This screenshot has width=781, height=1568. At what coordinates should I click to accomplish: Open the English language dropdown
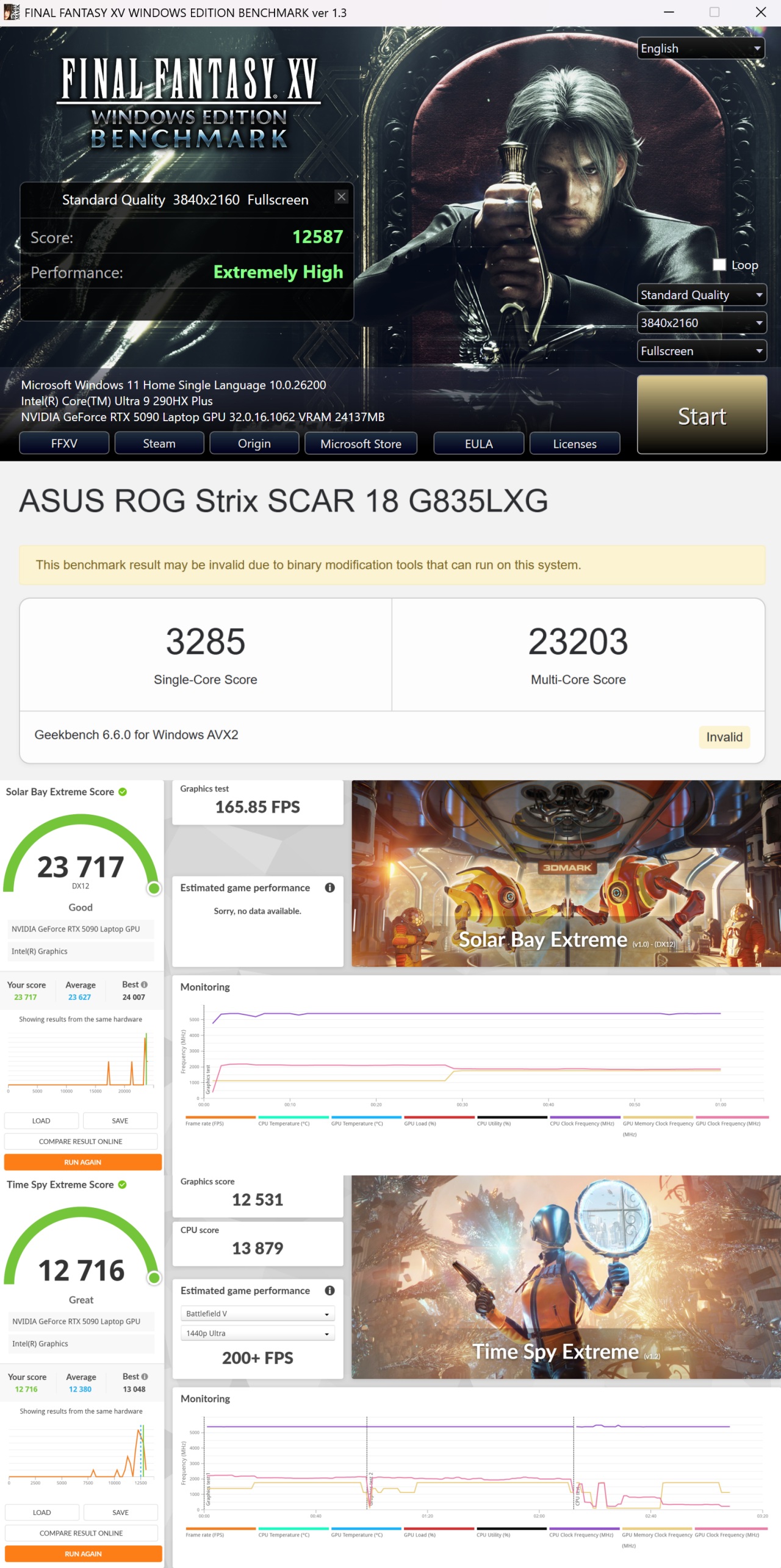701,48
